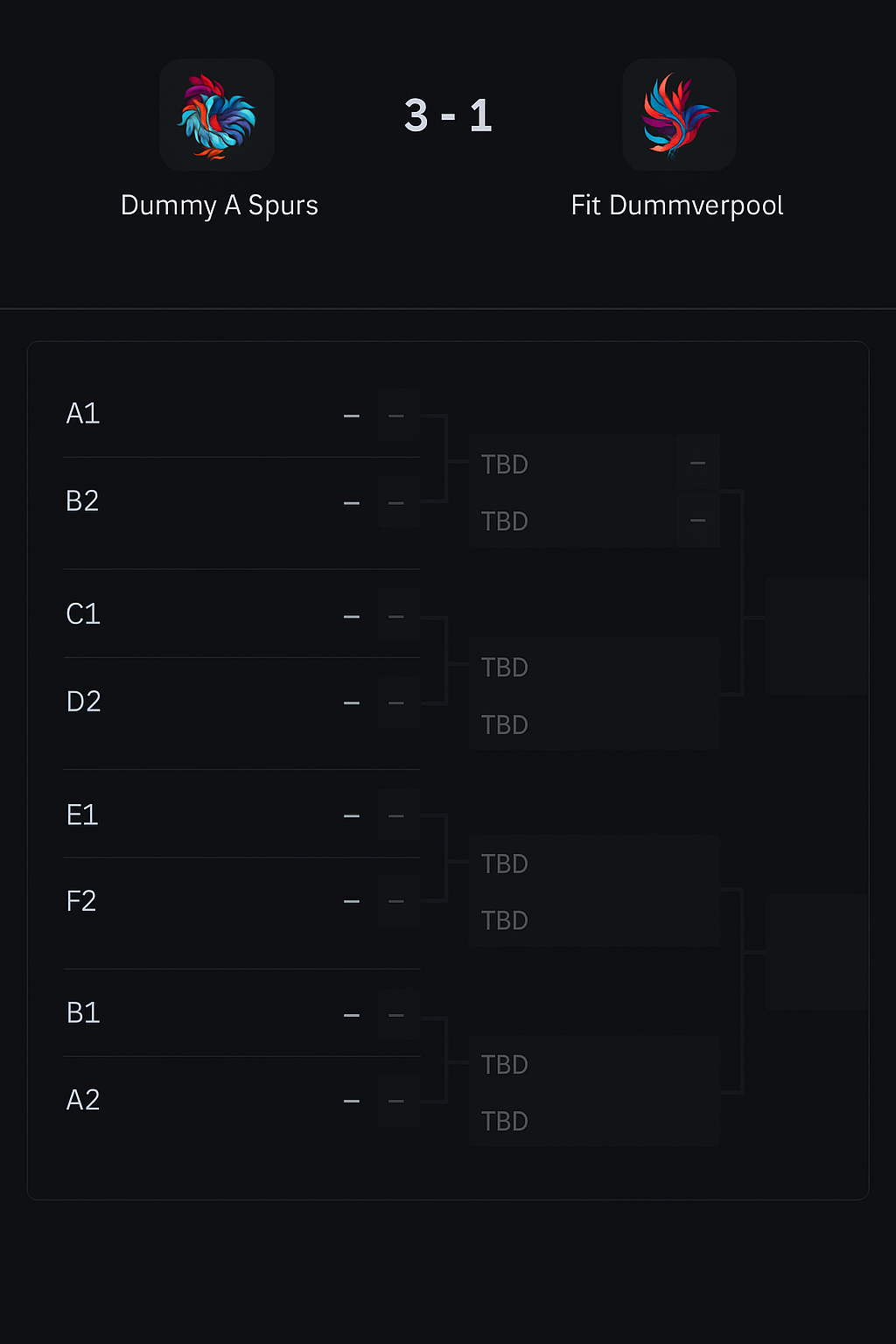Click the Fit Dummverpool bird logo
The width and height of the screenshot is (896, 1344).
[x=678, y=115]
